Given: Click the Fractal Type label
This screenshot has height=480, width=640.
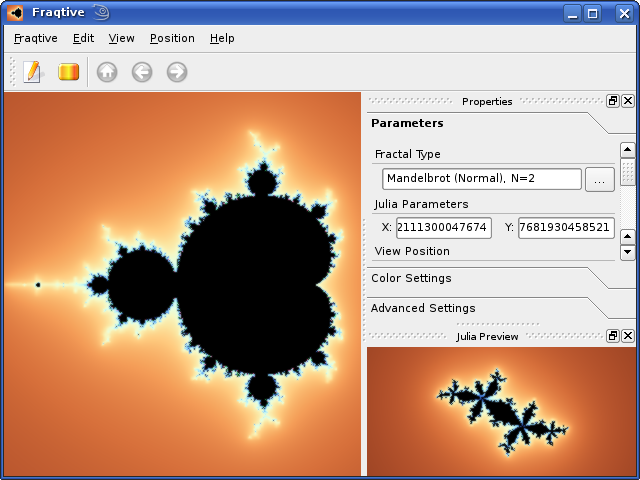Looking at the screenshot, I should pyautogui.click(x=407, y=154).
